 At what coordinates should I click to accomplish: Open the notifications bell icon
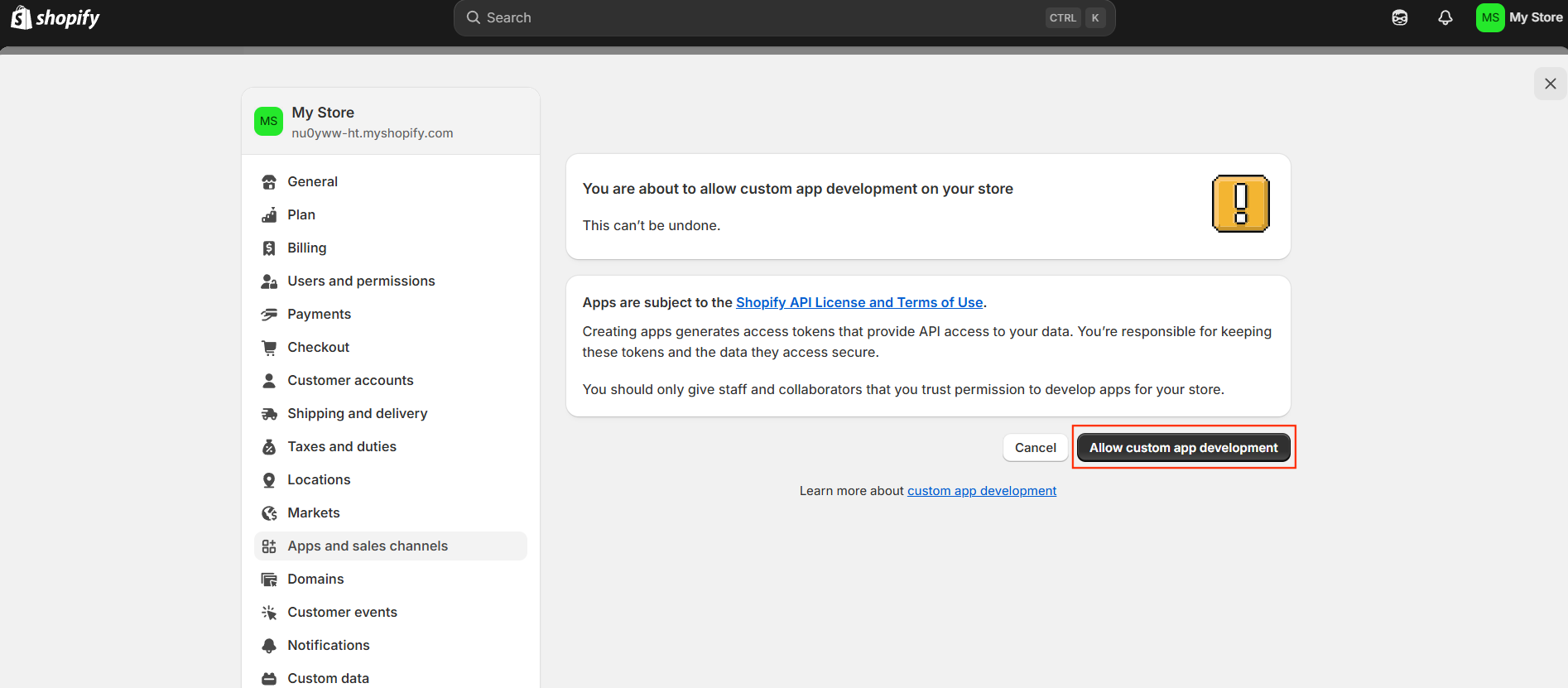tap(1445, 17)
